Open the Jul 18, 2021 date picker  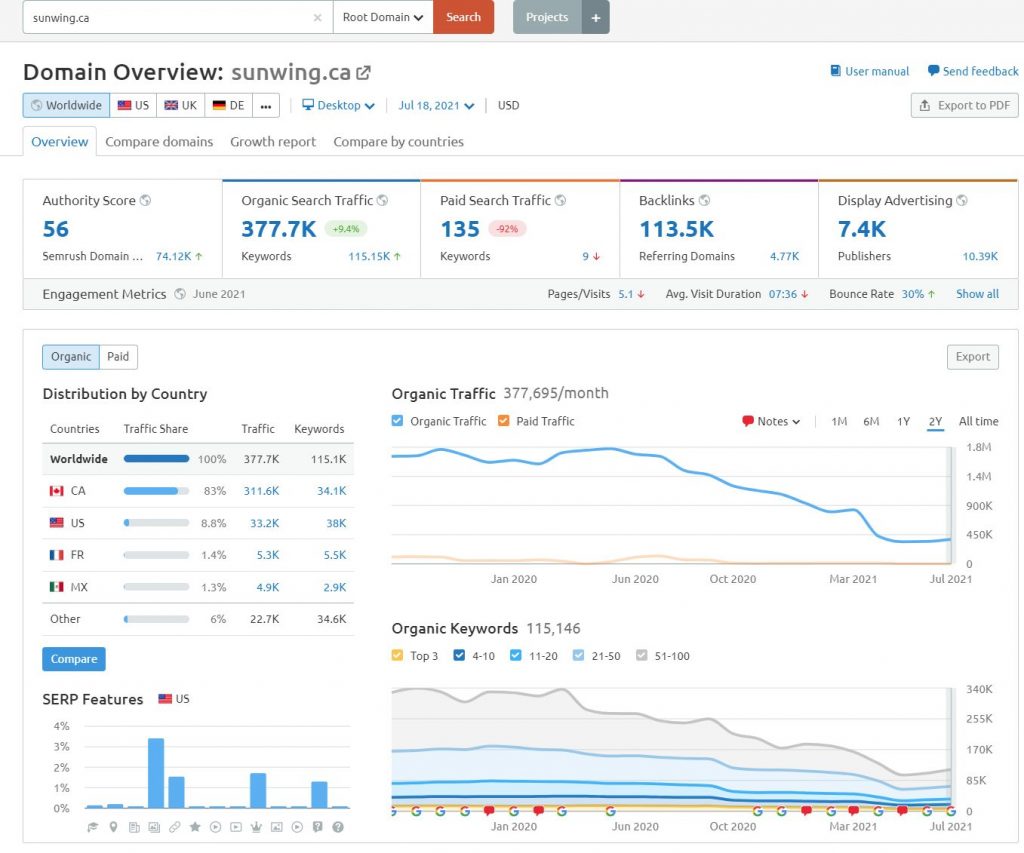pos(436,105)
